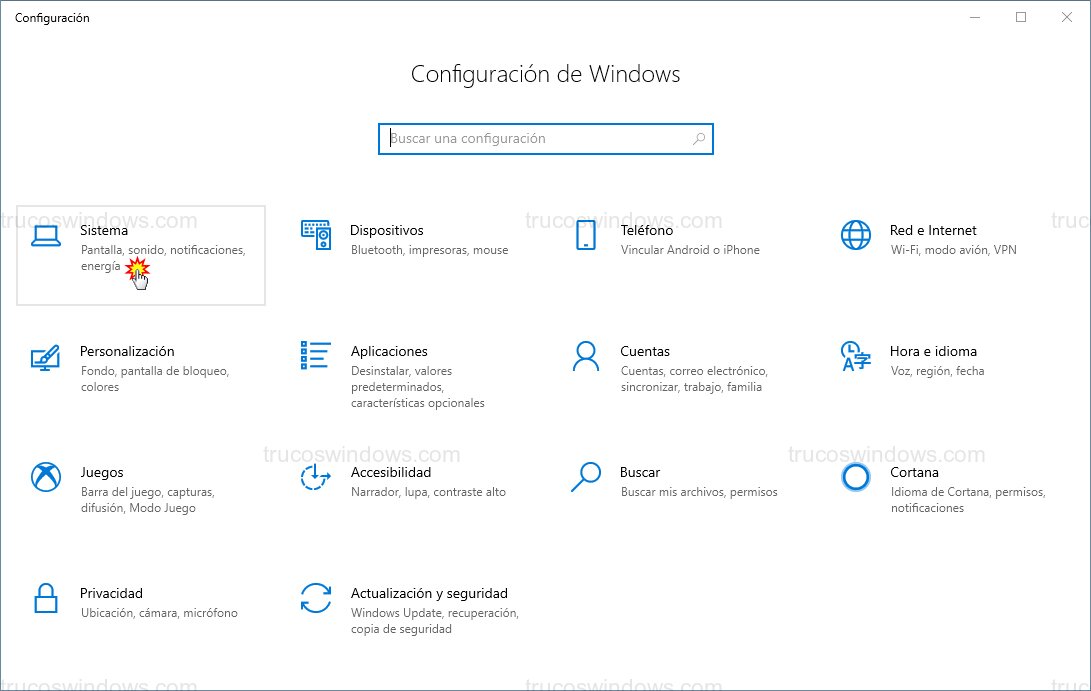Open the Accesibilidad dotted clock icon
This screenshot has height=691, width=1091.
(316, 477)
